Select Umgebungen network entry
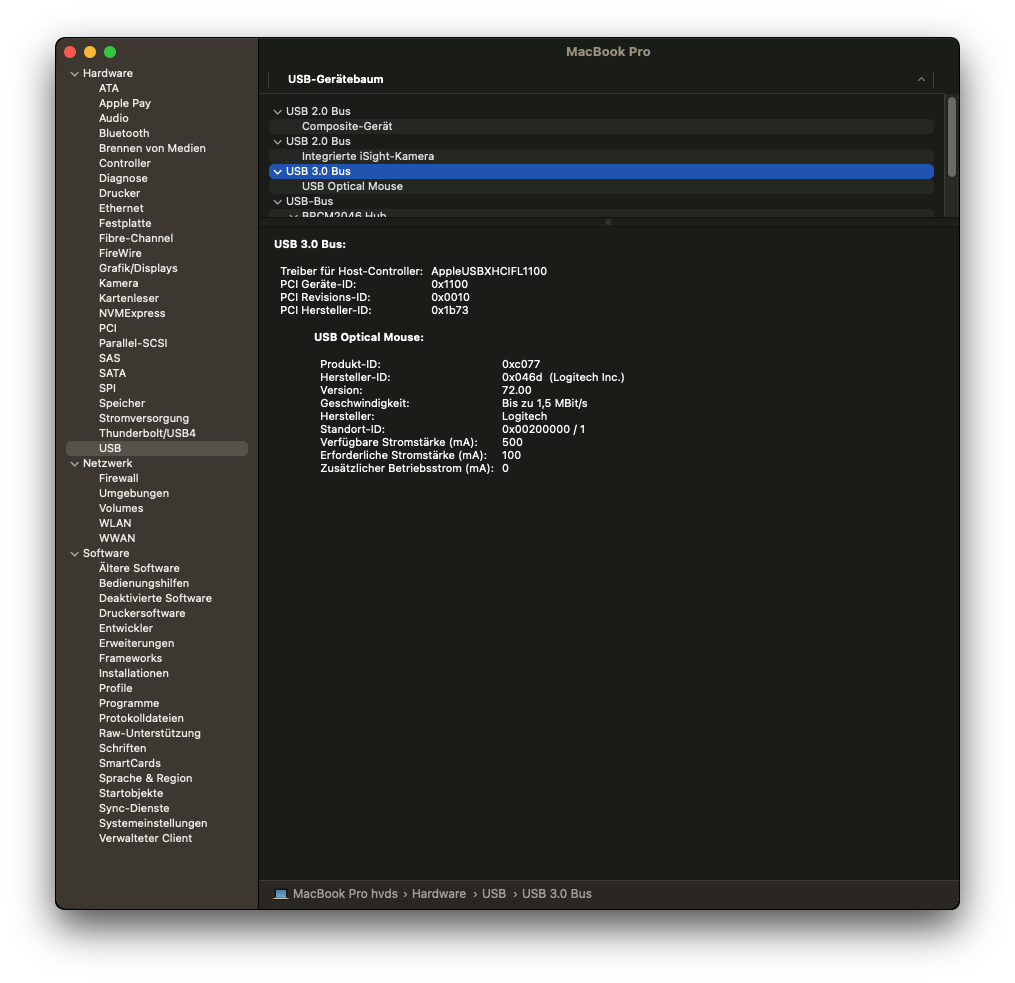This screenshot has height=983, width=1015. (133, 492)
